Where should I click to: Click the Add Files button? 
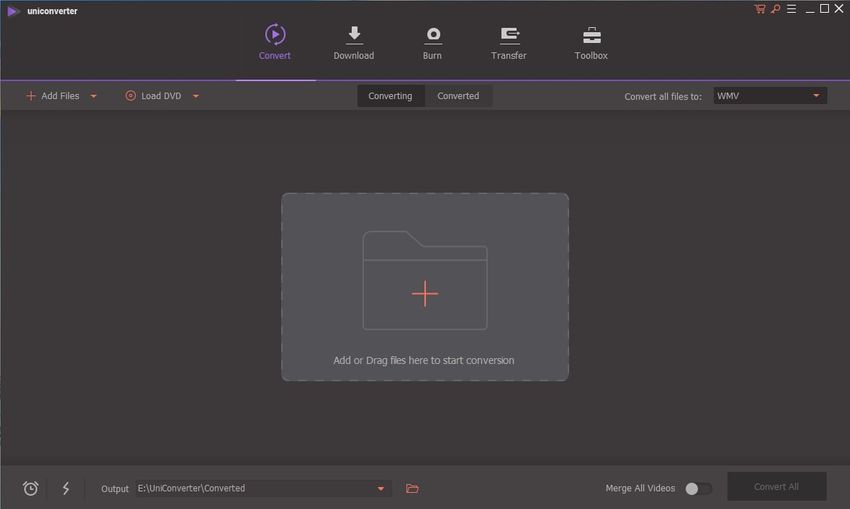pyautogui.click(x=53, y=96)
